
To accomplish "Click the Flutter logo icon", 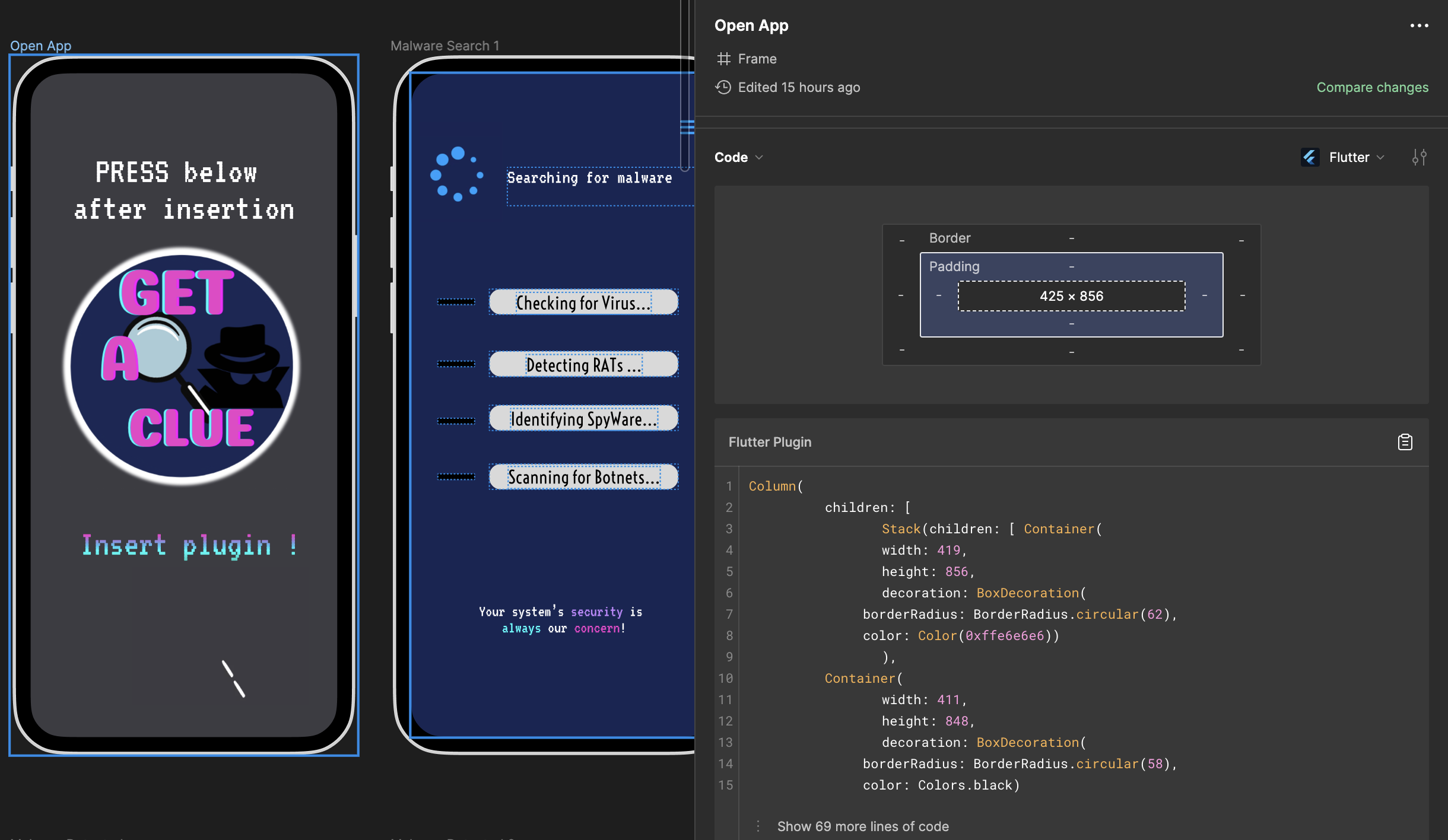I will (x=1310, y=157).
